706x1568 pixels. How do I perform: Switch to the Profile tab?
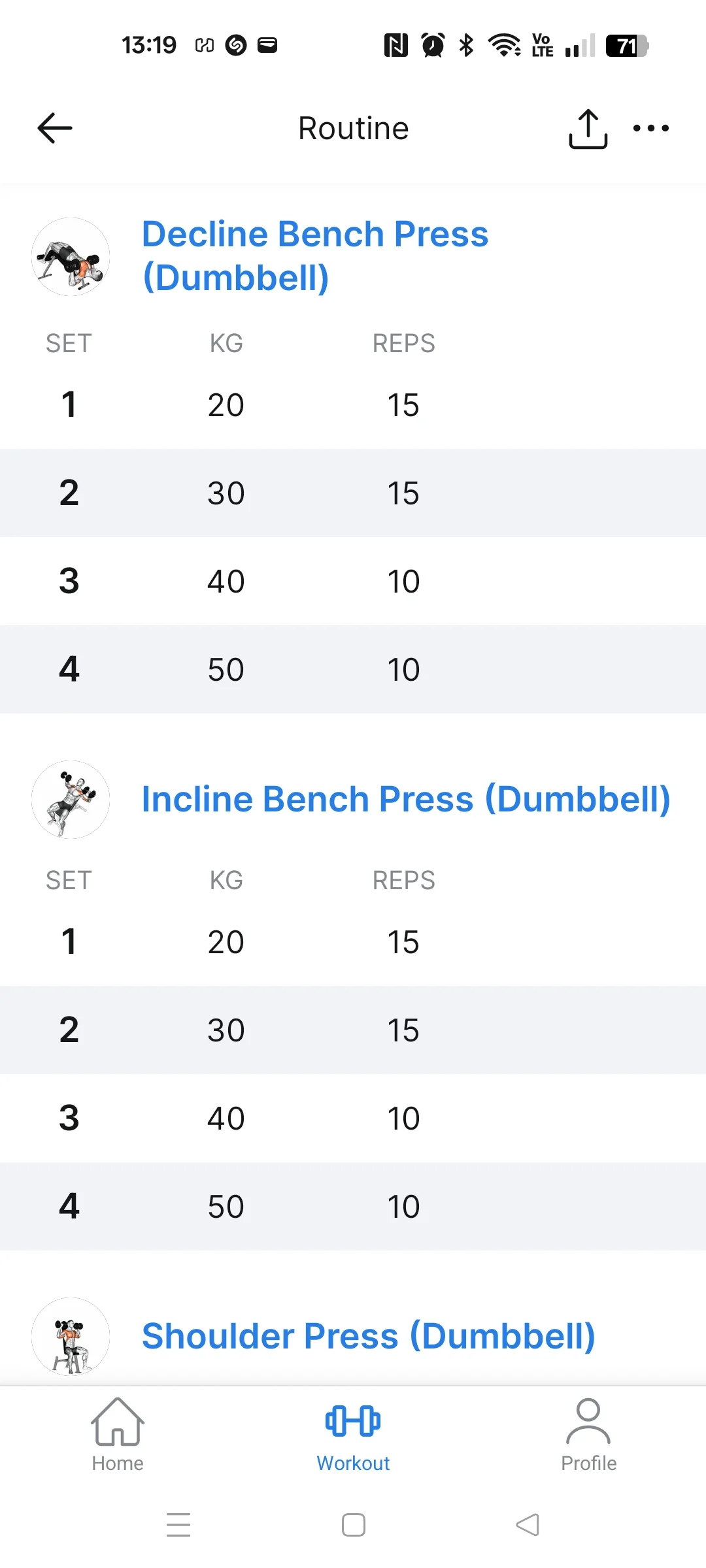588,1435
